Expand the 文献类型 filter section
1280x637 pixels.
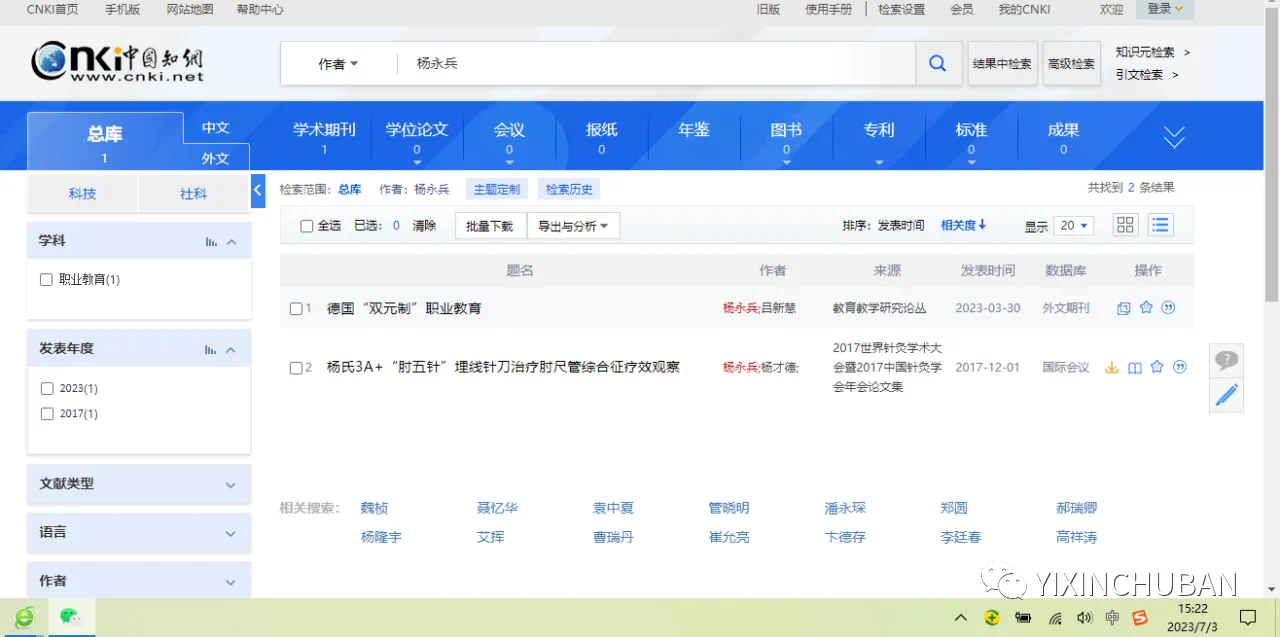pos(138,484)
